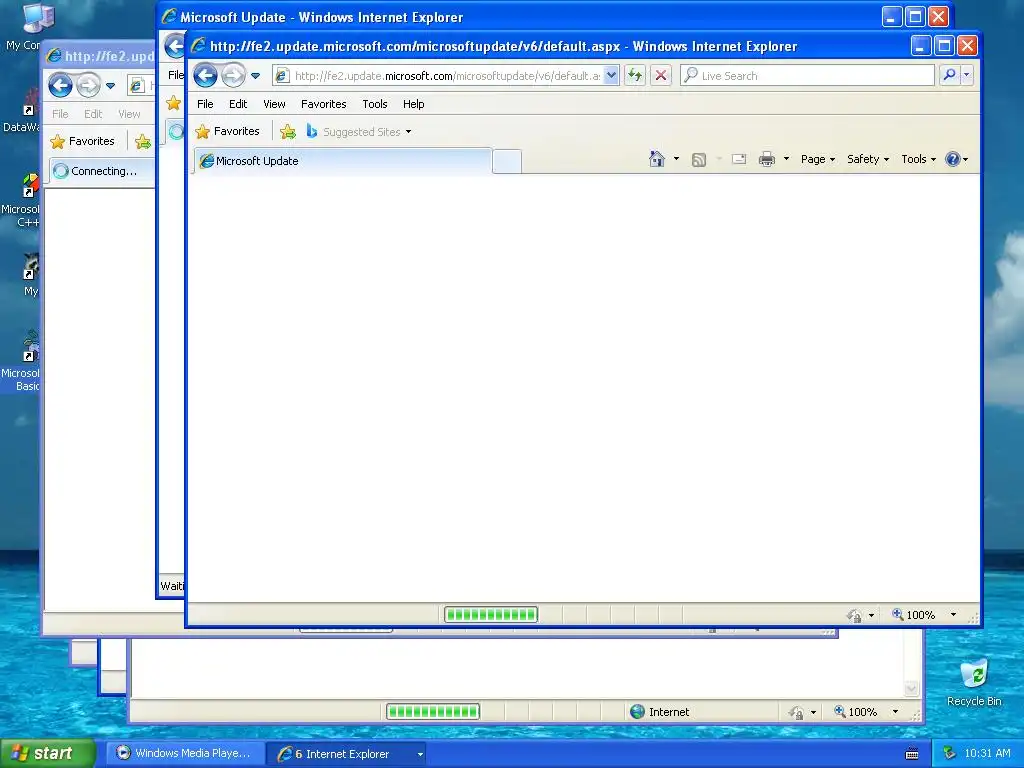The width and height of the screenshot is (1024, 768).
Task: Refresh the page using the green arrows icon
Action: point(635,76)
